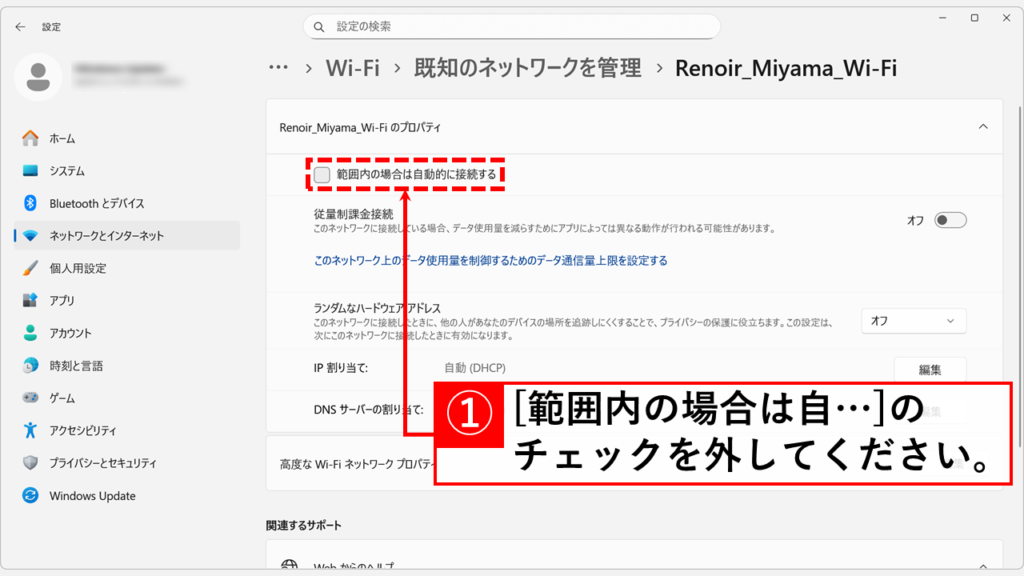
Task: Open data limit settings link
Action: pos(490,261)
